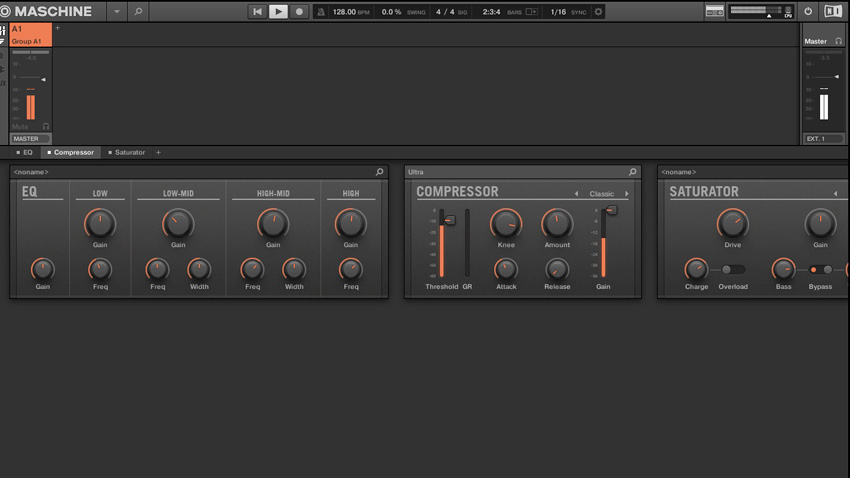The image size is (850, 478).
Task: Open the settings gear in the transport bar
Action: point(598,11)
